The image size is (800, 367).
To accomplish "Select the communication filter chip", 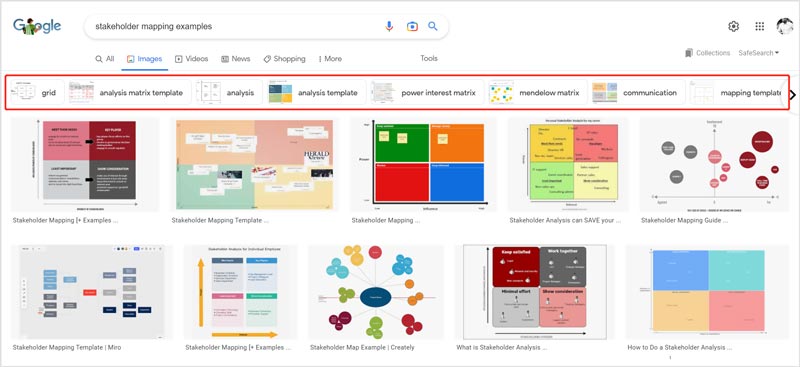I will coord(638,92).
